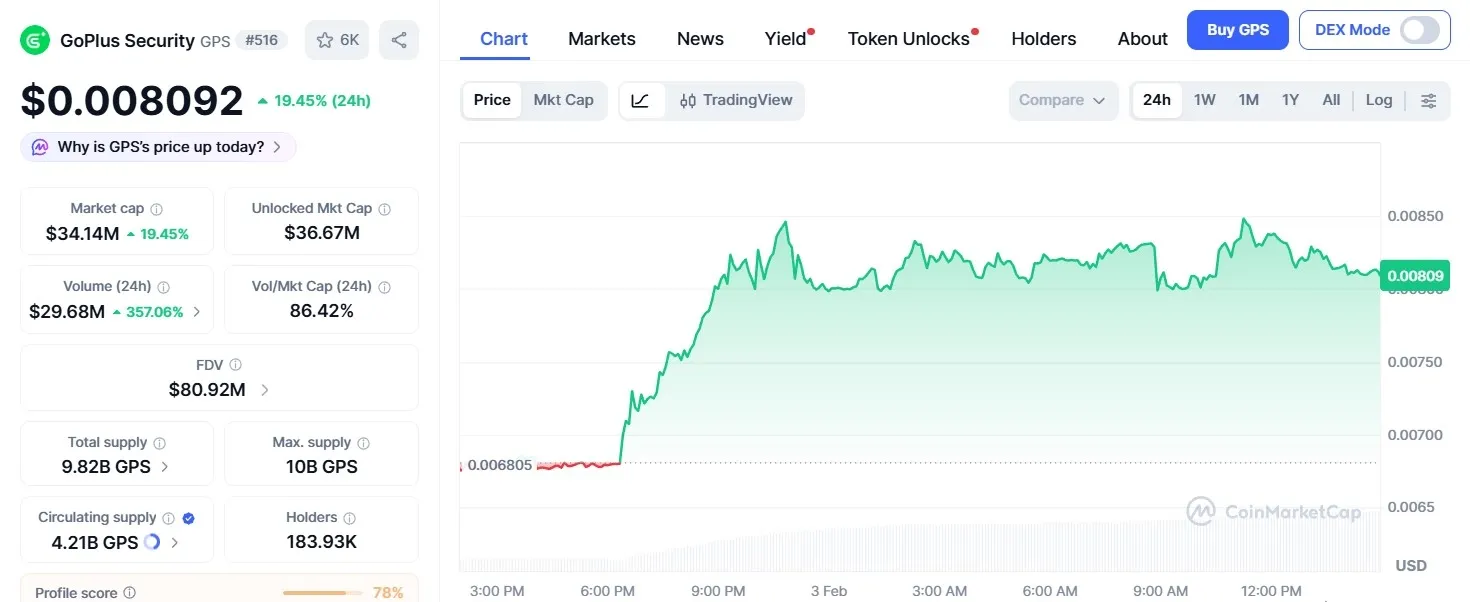Click the Buy GPS button
The image size is (1470, 602).
[1237, 30]
